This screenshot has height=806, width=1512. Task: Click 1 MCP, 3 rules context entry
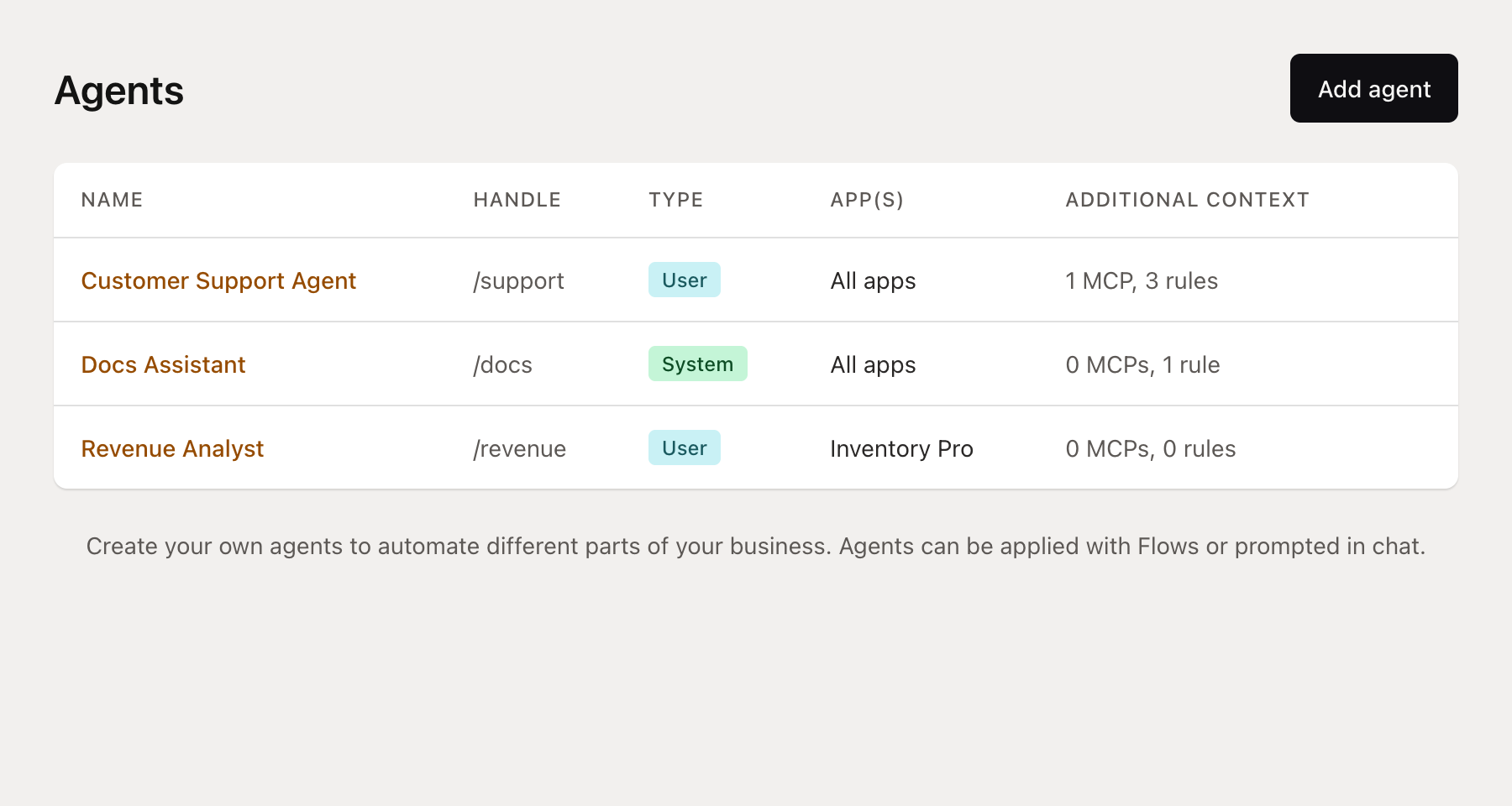[x=1142, y=280]
